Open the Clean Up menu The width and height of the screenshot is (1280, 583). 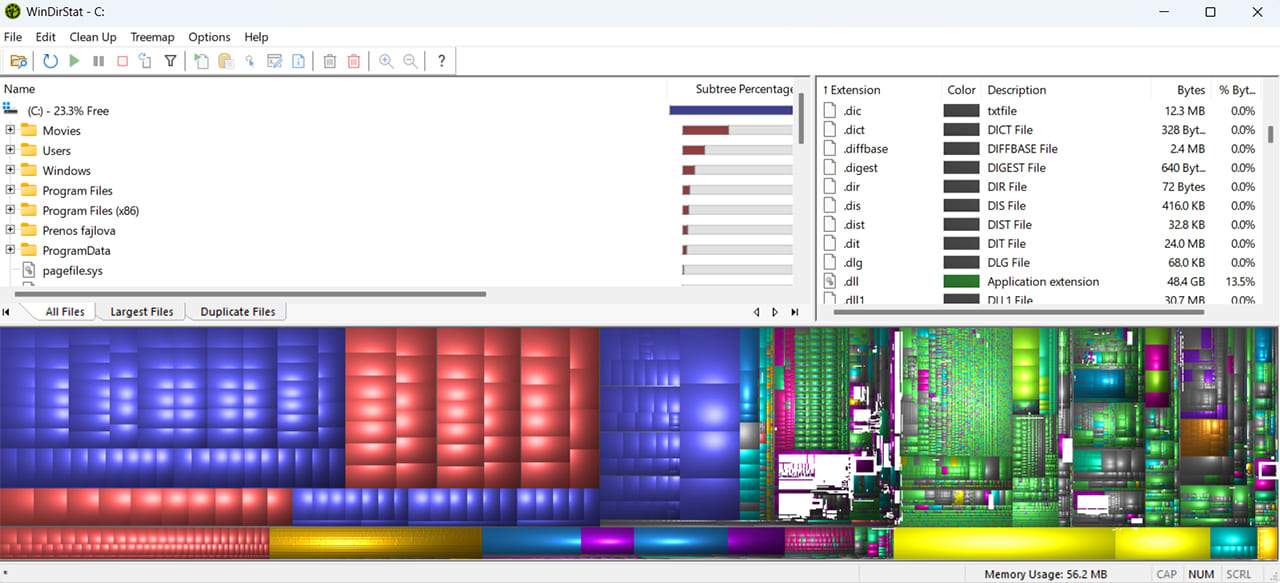click(x=93, y=37)
